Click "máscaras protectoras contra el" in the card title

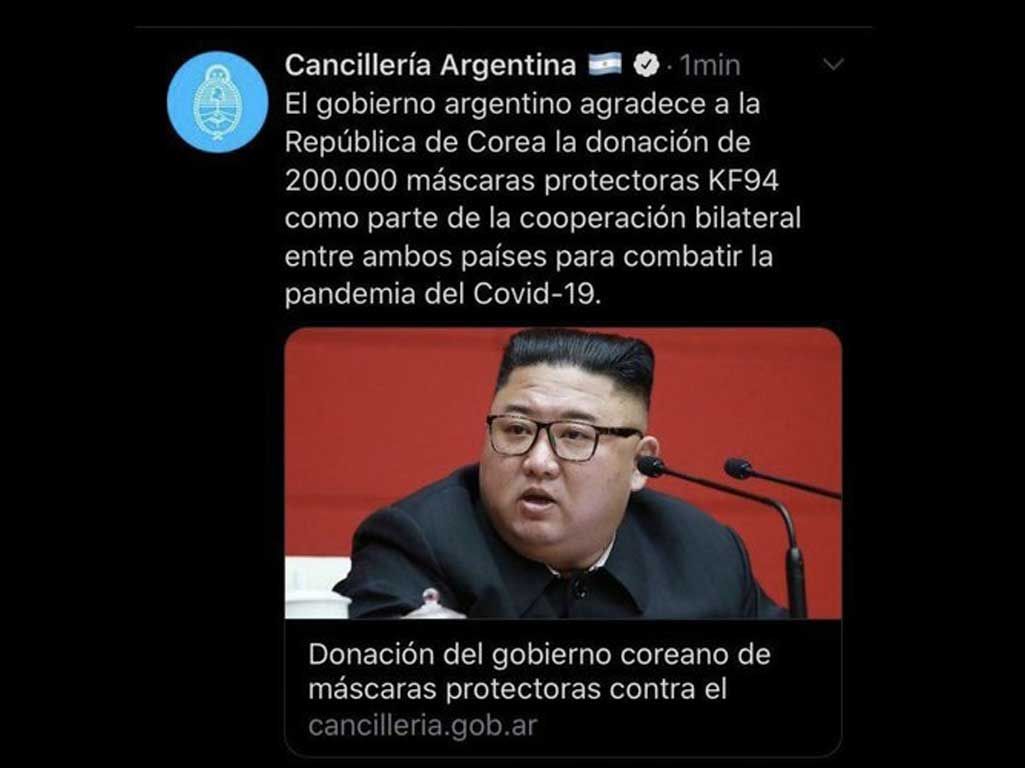pos(517,690)
